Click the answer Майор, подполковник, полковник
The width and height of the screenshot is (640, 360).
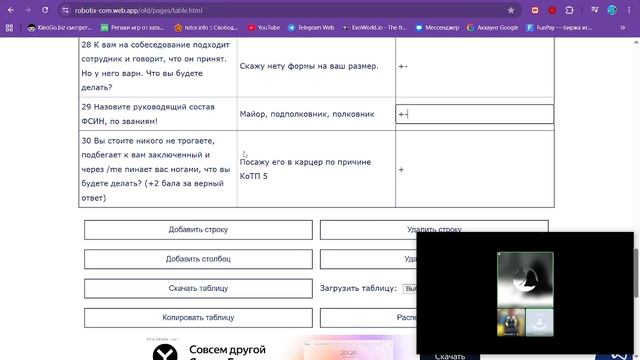[x=307, y=114]
